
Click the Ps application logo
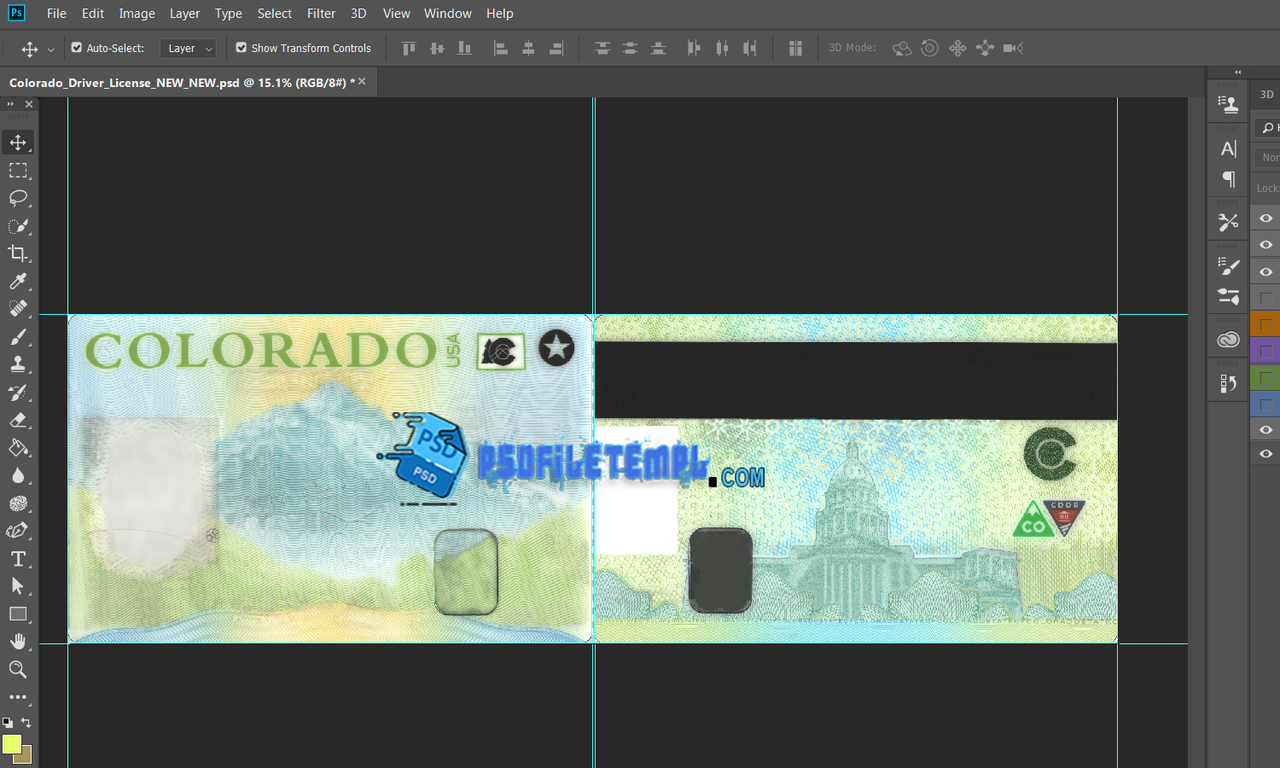[16, 13]
